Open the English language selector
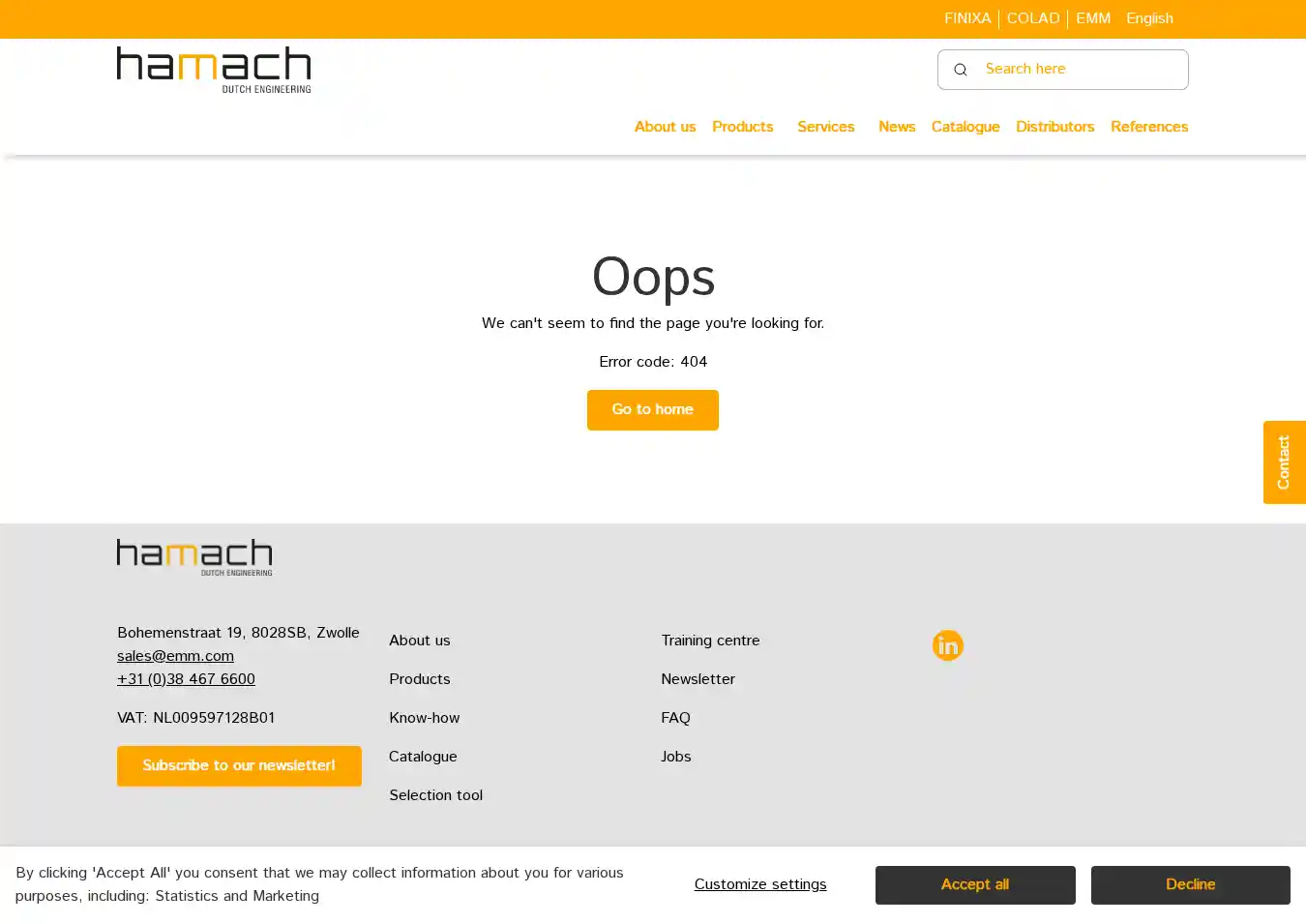 tap(1149, 18)
